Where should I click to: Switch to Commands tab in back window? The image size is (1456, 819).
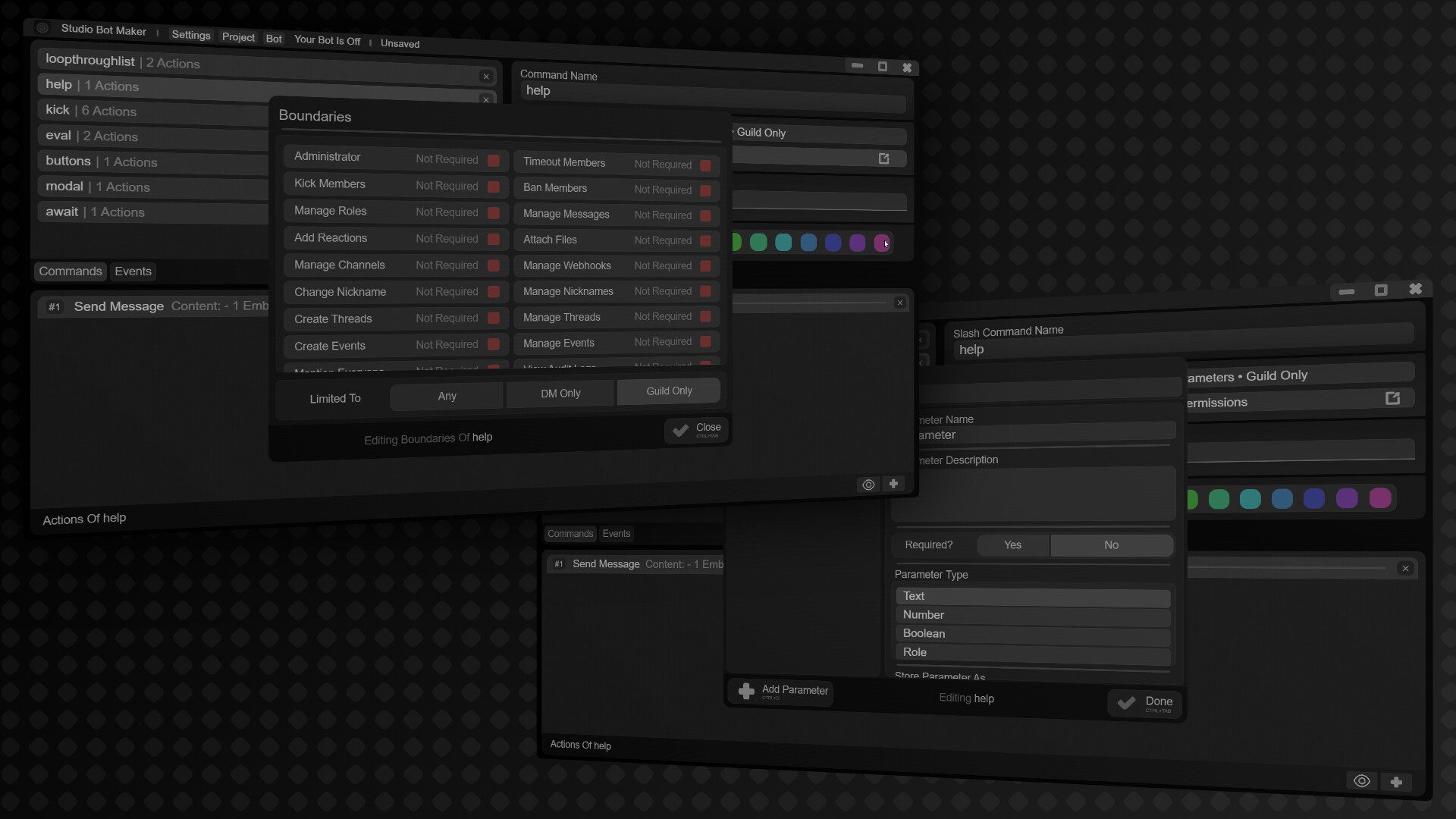(570, 534)
